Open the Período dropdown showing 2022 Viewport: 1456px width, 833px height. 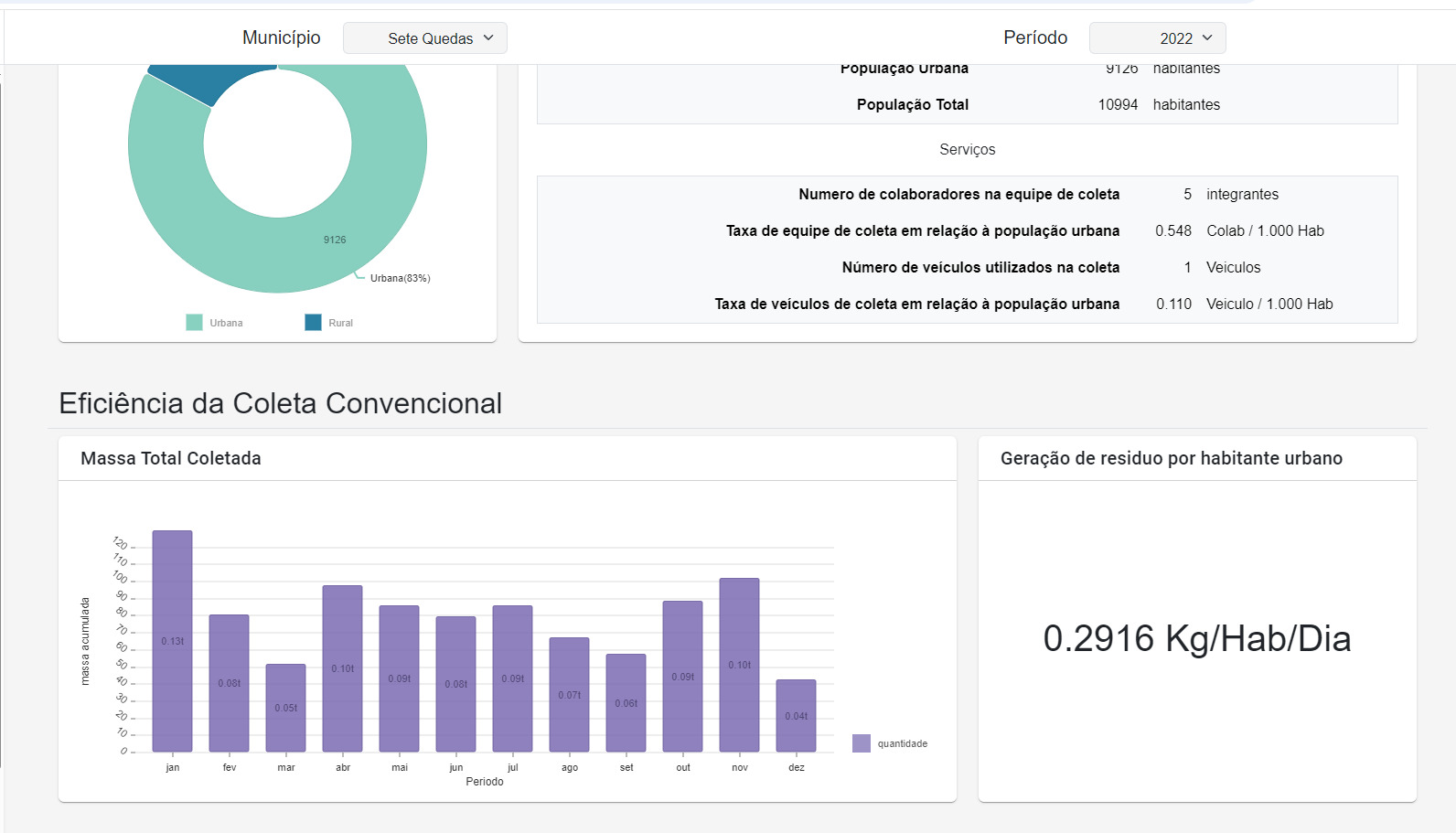tap(1157, 38)
